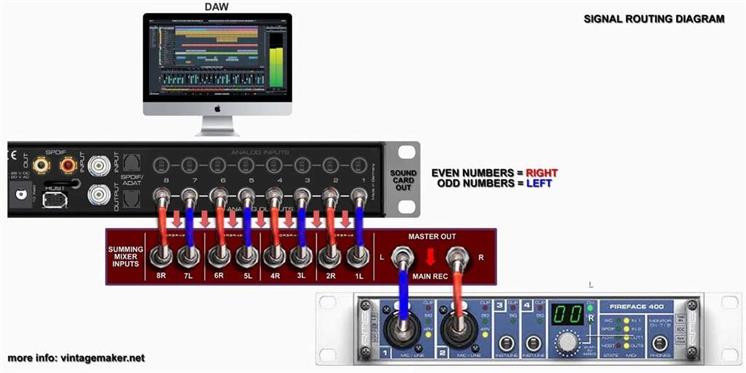Click the R indicator beside the Fireface display
This screenshot has height=373, width=746.
591,319
